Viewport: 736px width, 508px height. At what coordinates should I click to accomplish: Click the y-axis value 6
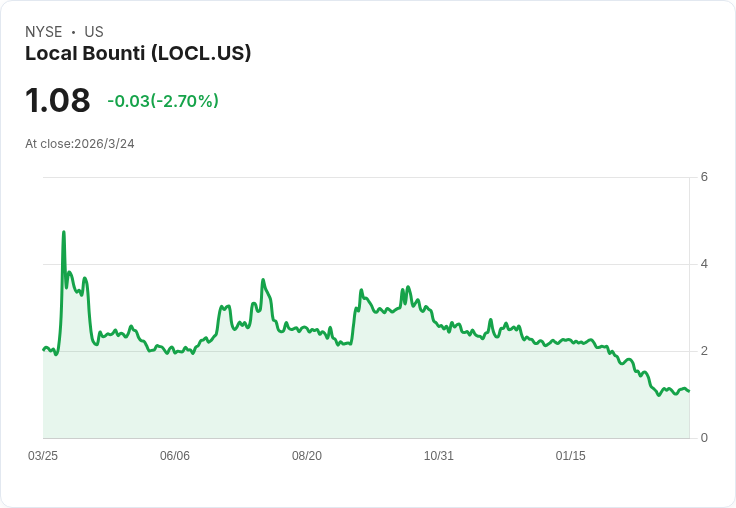[705, 178]
